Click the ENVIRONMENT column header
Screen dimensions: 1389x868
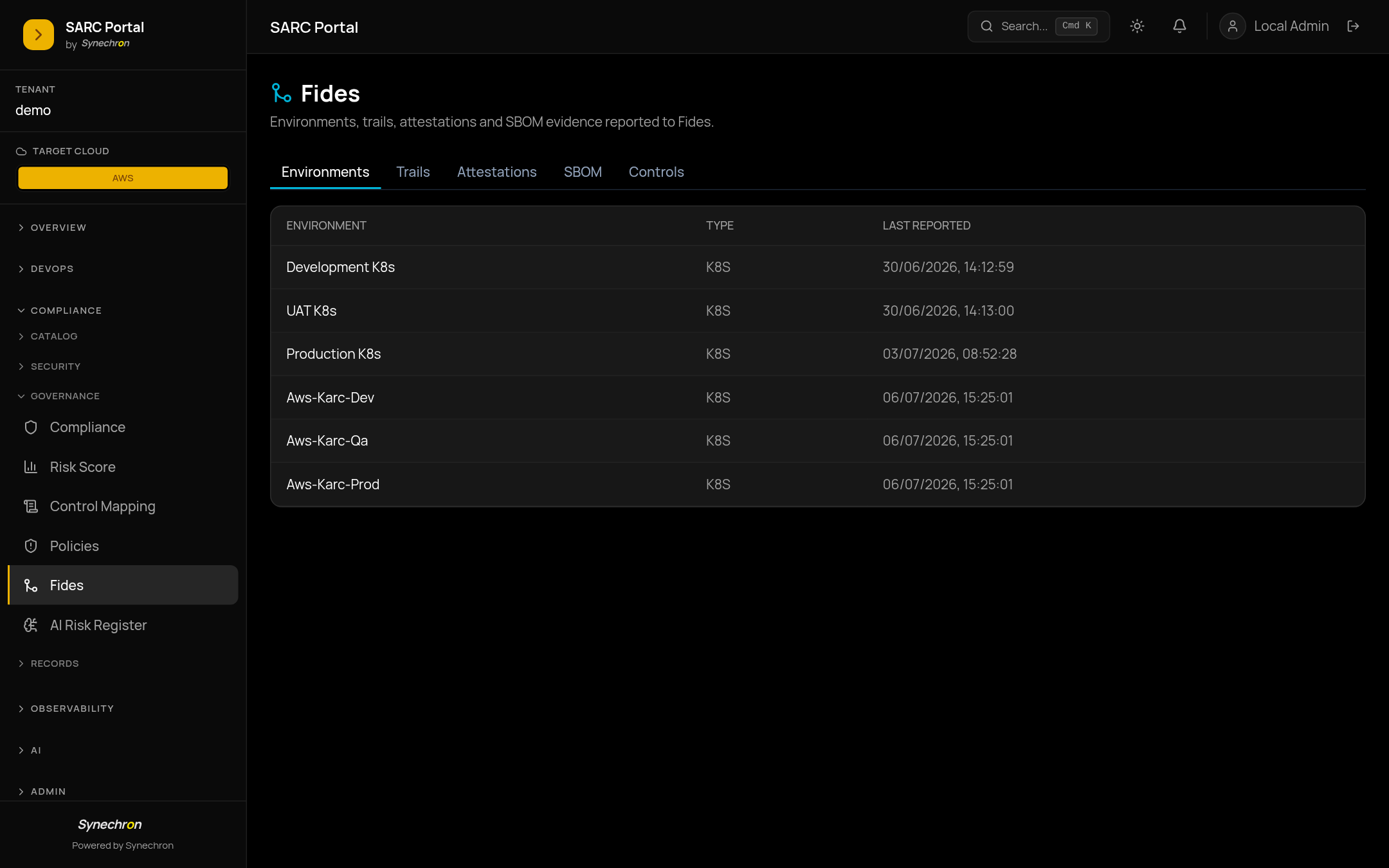point(326,226)
